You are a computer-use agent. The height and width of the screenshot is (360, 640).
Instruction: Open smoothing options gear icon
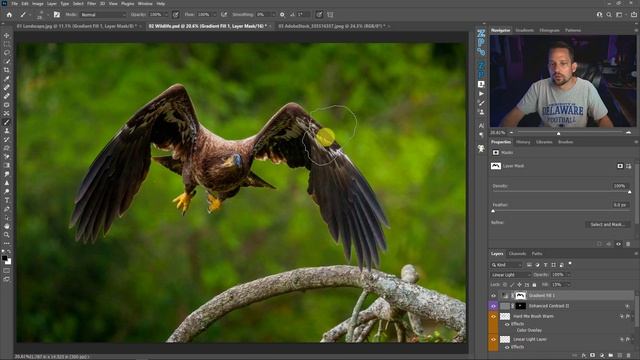[282, 15]
